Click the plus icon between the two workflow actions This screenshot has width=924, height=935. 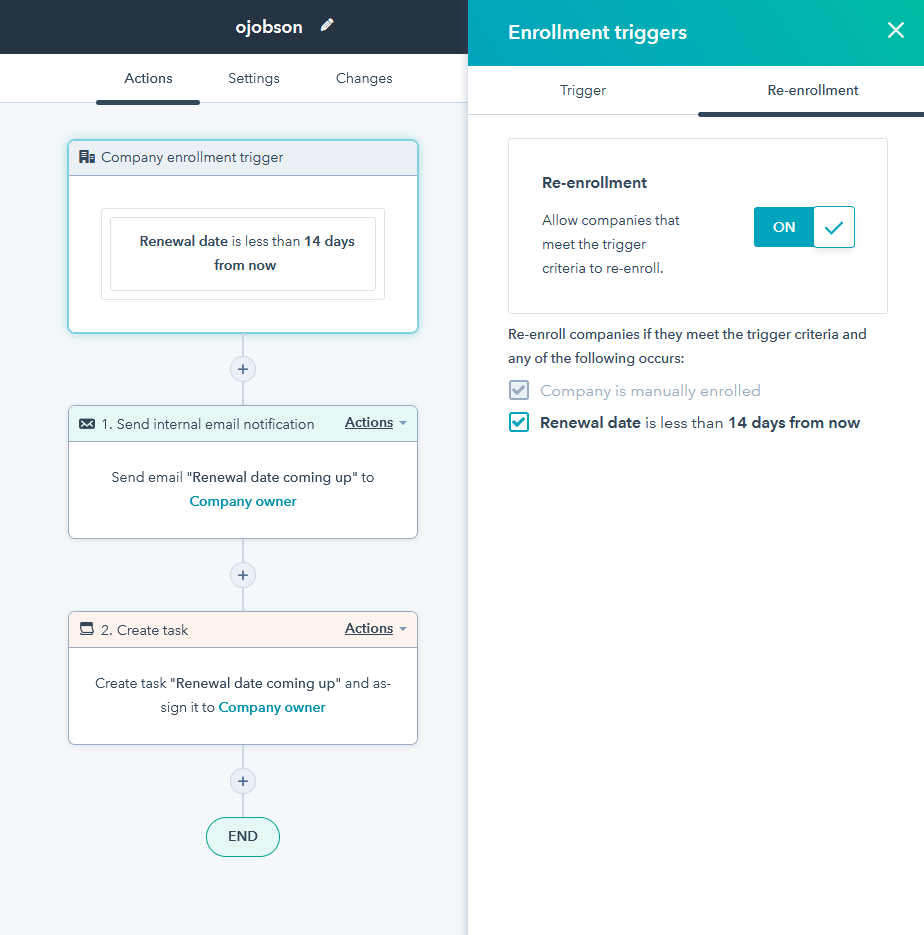(242, 575)
